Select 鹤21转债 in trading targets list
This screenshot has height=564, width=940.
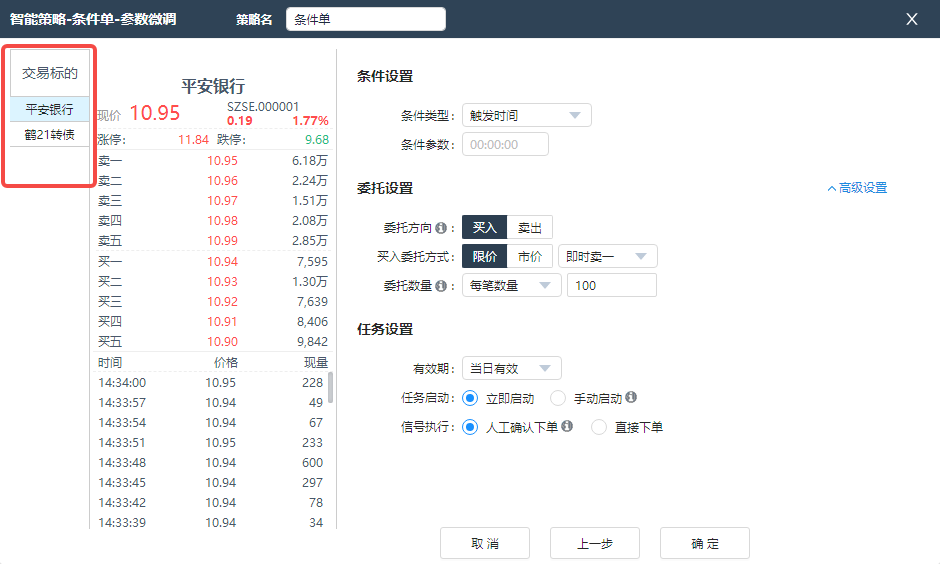(x=49, y=134)
